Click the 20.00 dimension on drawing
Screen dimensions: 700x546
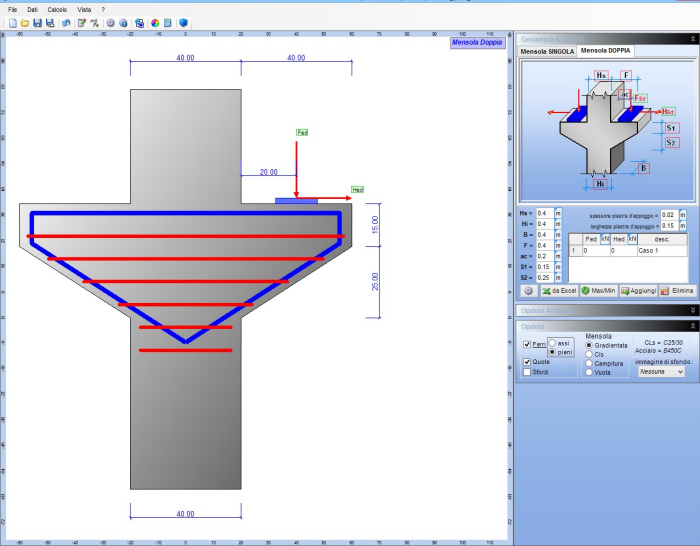[268, 172]
